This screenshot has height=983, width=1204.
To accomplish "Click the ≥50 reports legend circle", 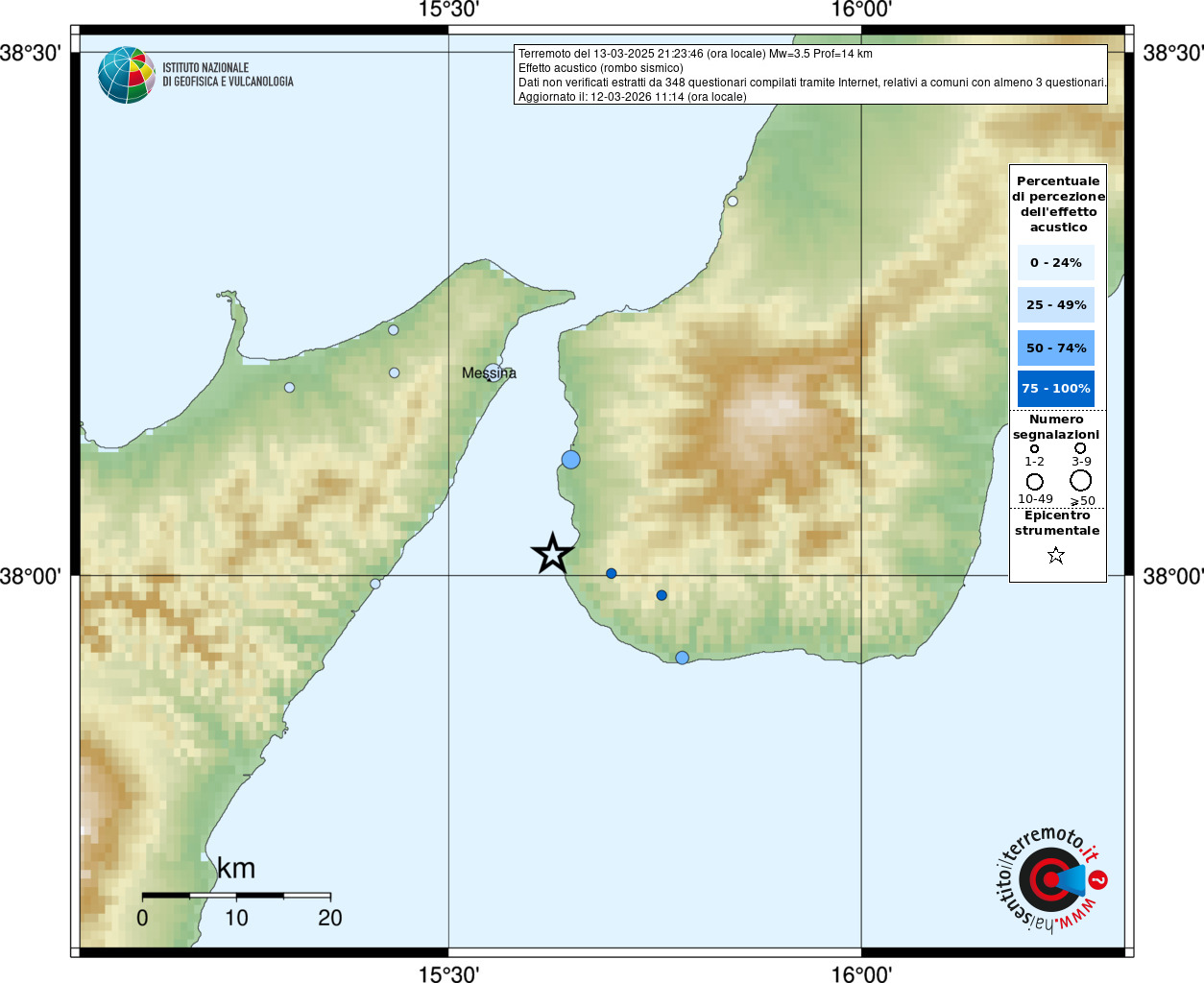I will pyautogui.click(x=1081, y=480).
